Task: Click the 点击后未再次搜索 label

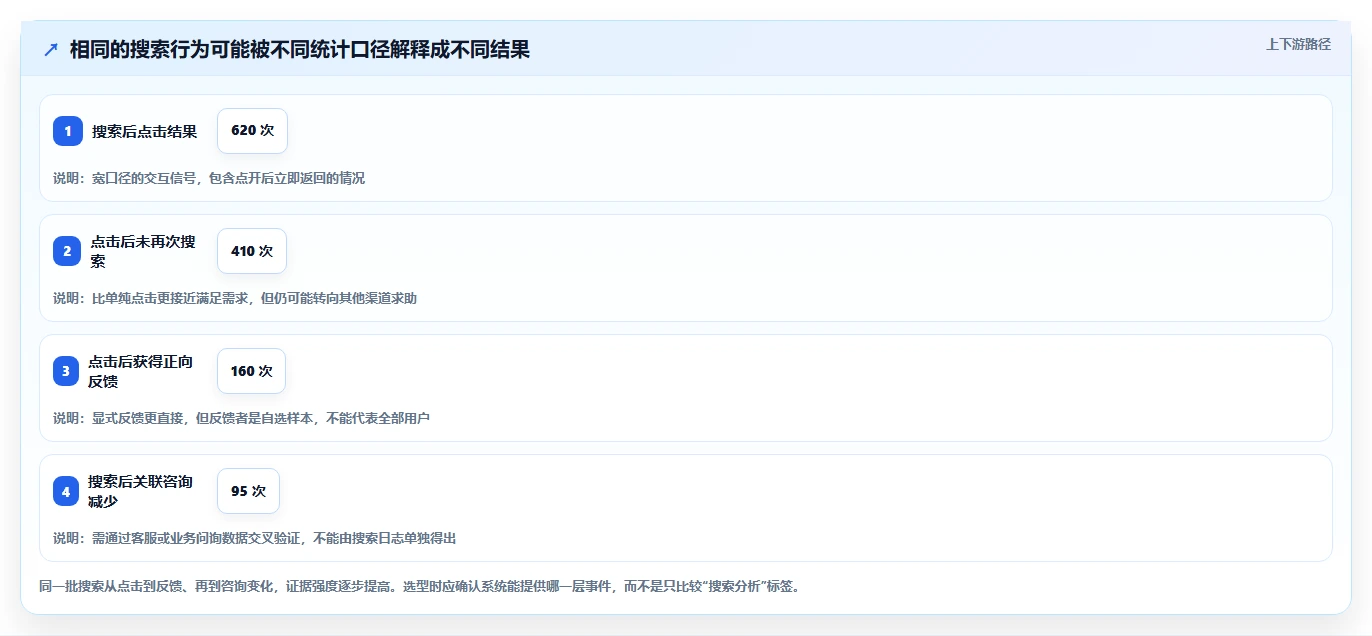Action: click(143, 251)
